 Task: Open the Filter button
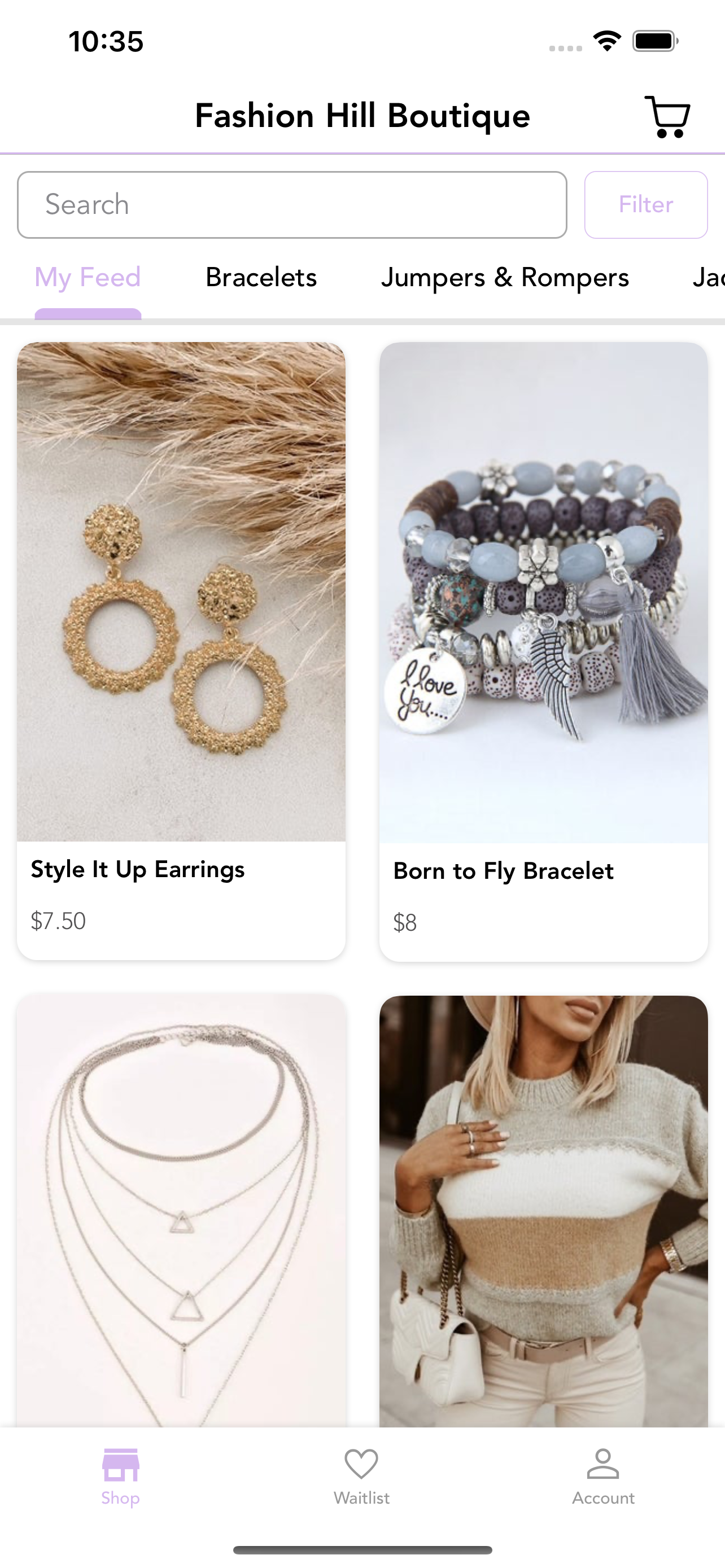point(646,204)
